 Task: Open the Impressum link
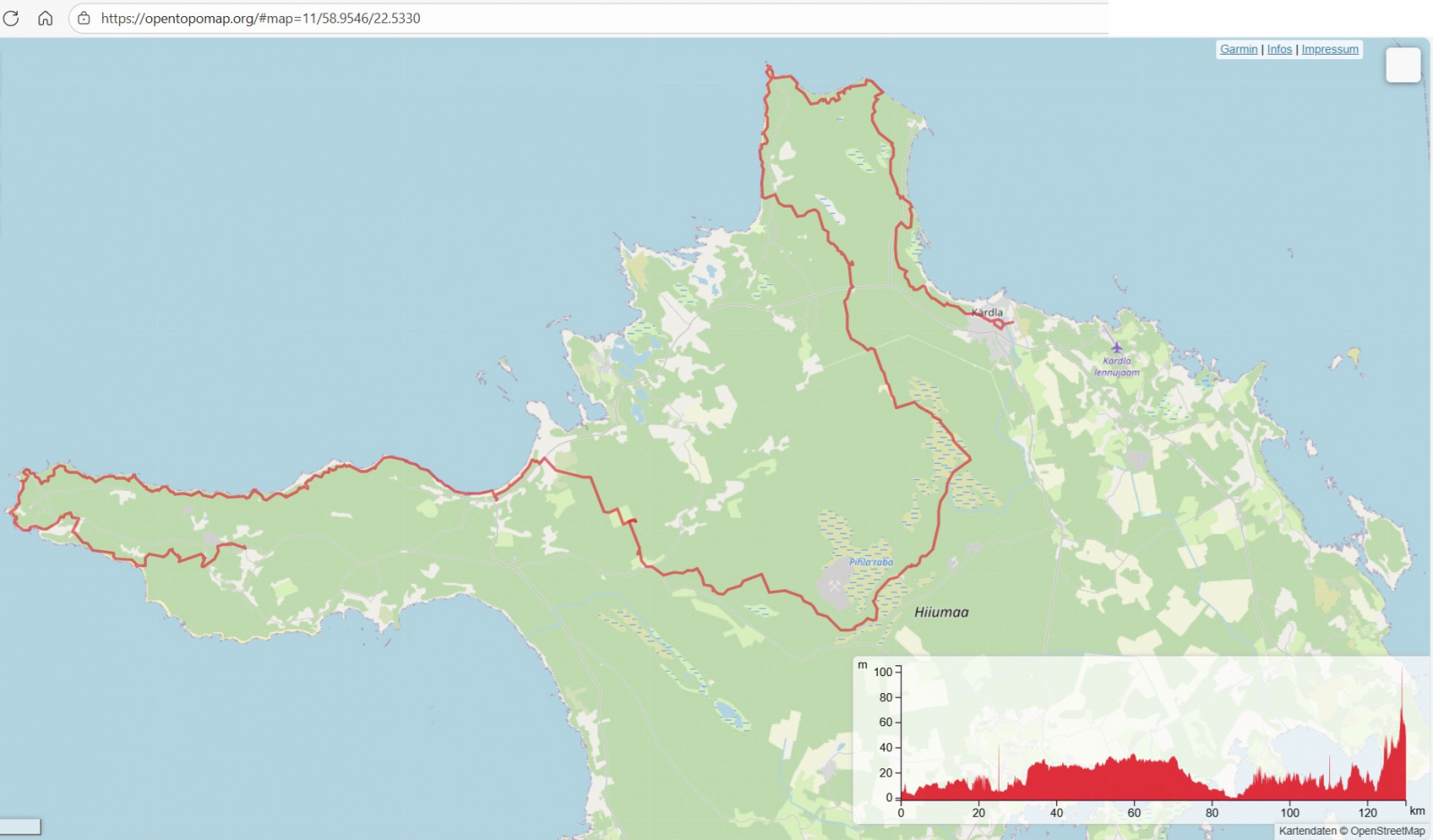pos(1329,49)
